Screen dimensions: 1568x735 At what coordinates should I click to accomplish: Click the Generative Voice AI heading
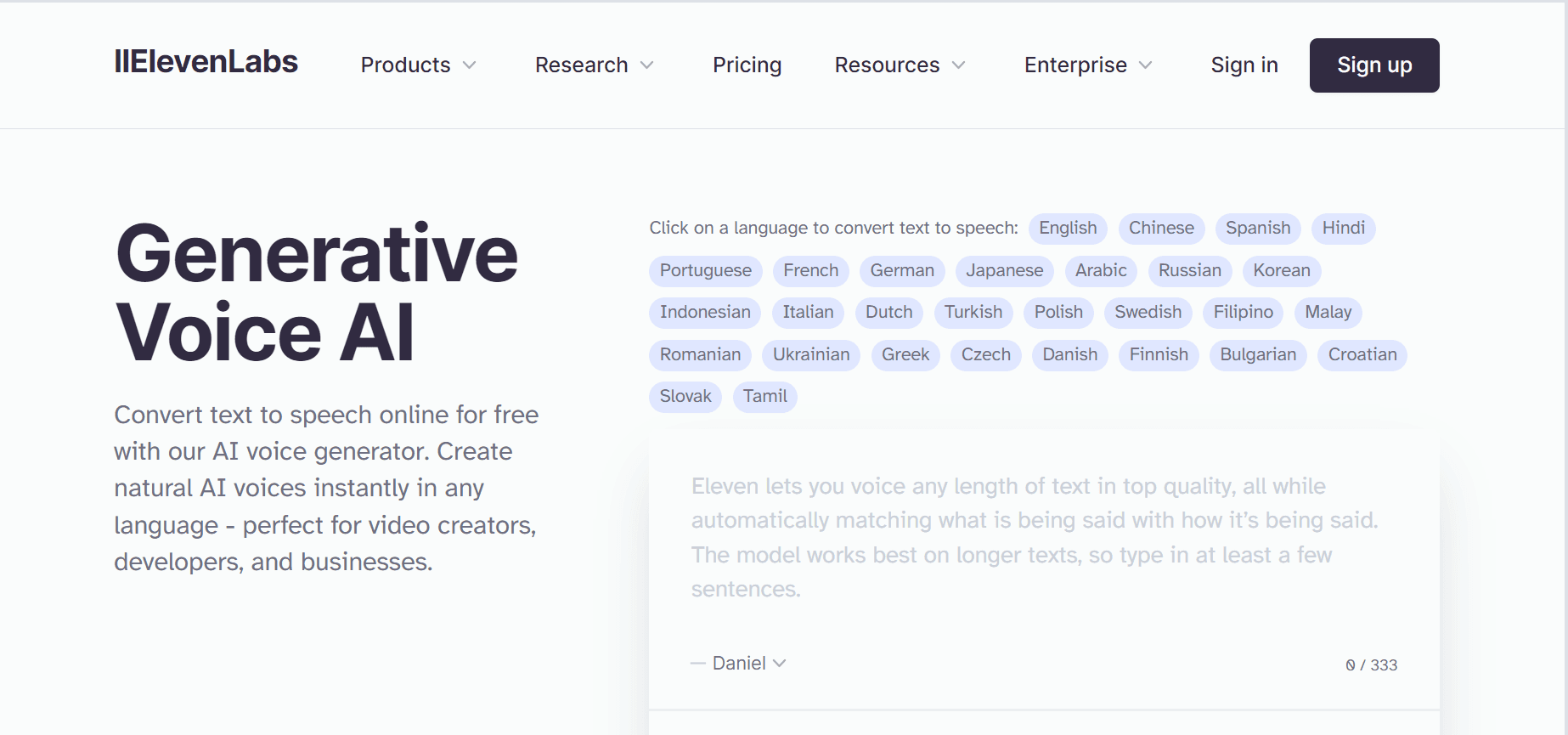[317, 291]
